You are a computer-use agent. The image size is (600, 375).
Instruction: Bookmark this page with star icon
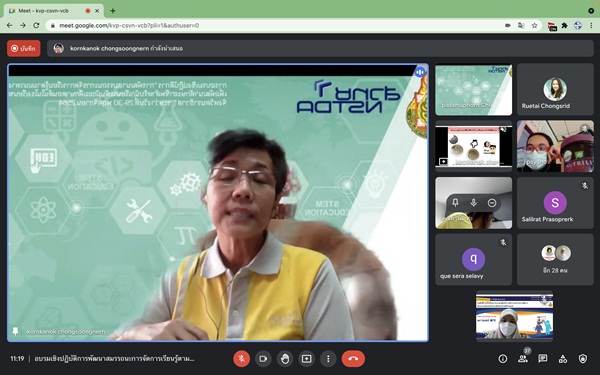coord(534,25)
